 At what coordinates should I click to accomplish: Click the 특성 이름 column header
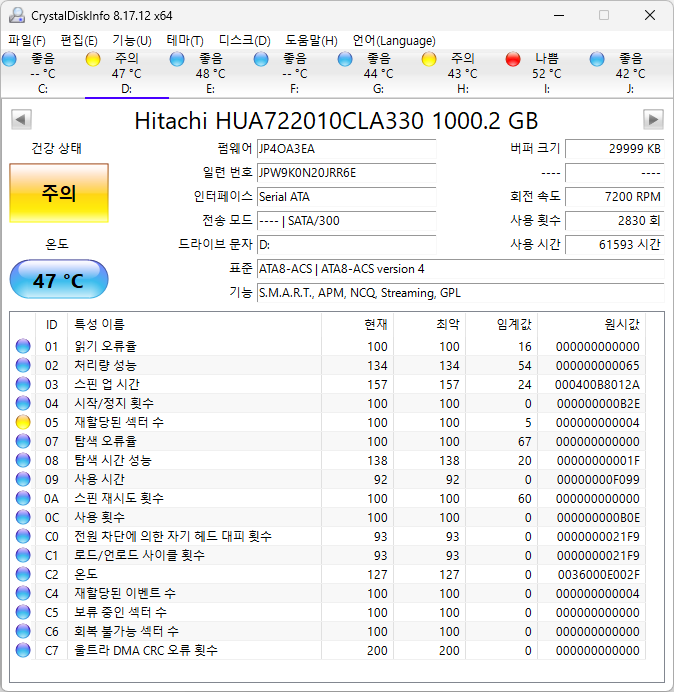click(x=194, y=324)
